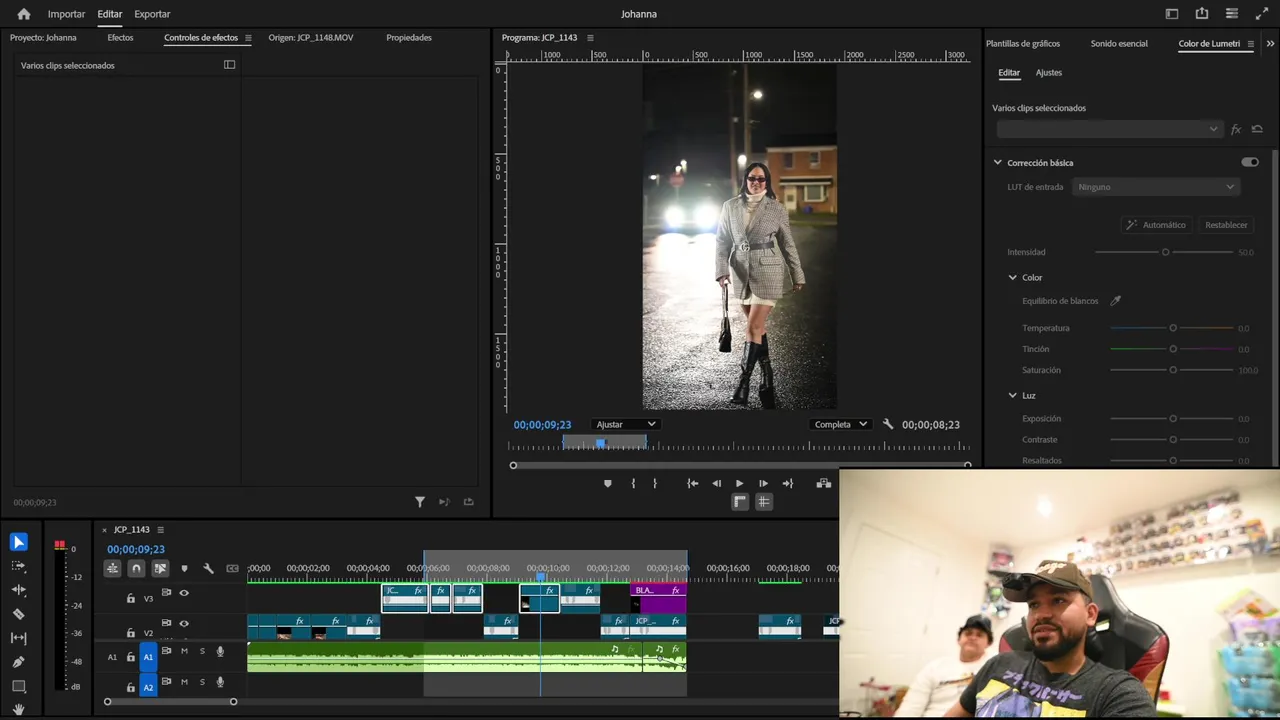Click the Automático button

1155,225
